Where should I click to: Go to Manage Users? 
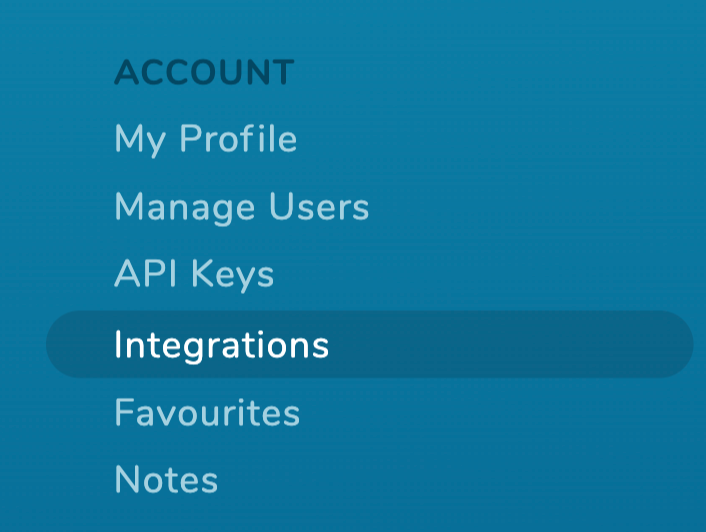point(242,207)
